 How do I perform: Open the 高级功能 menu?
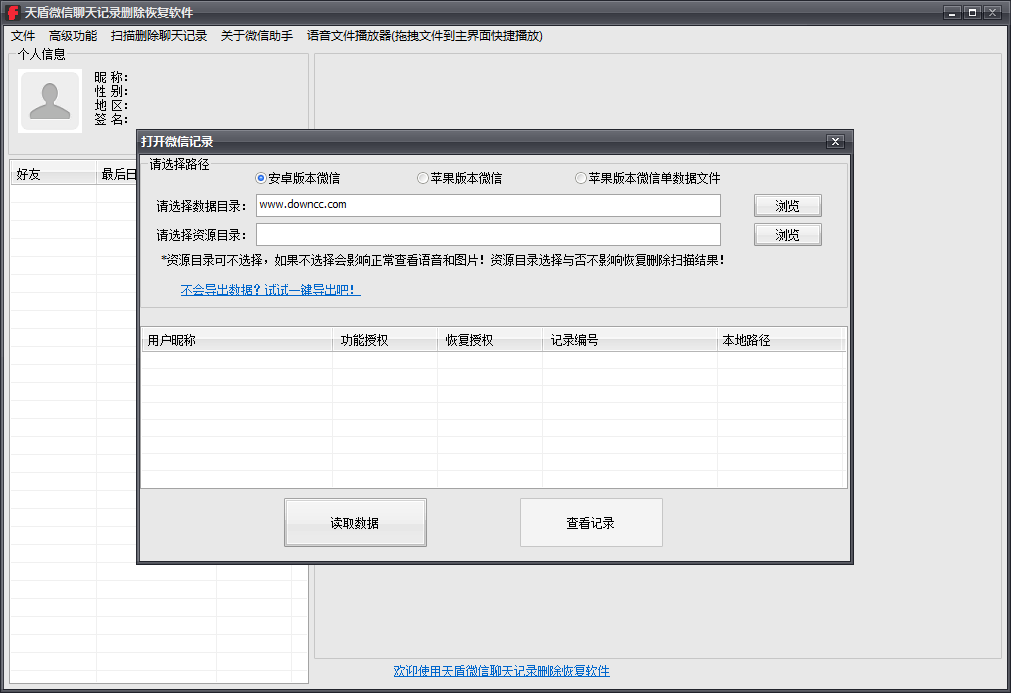point(71,35)
